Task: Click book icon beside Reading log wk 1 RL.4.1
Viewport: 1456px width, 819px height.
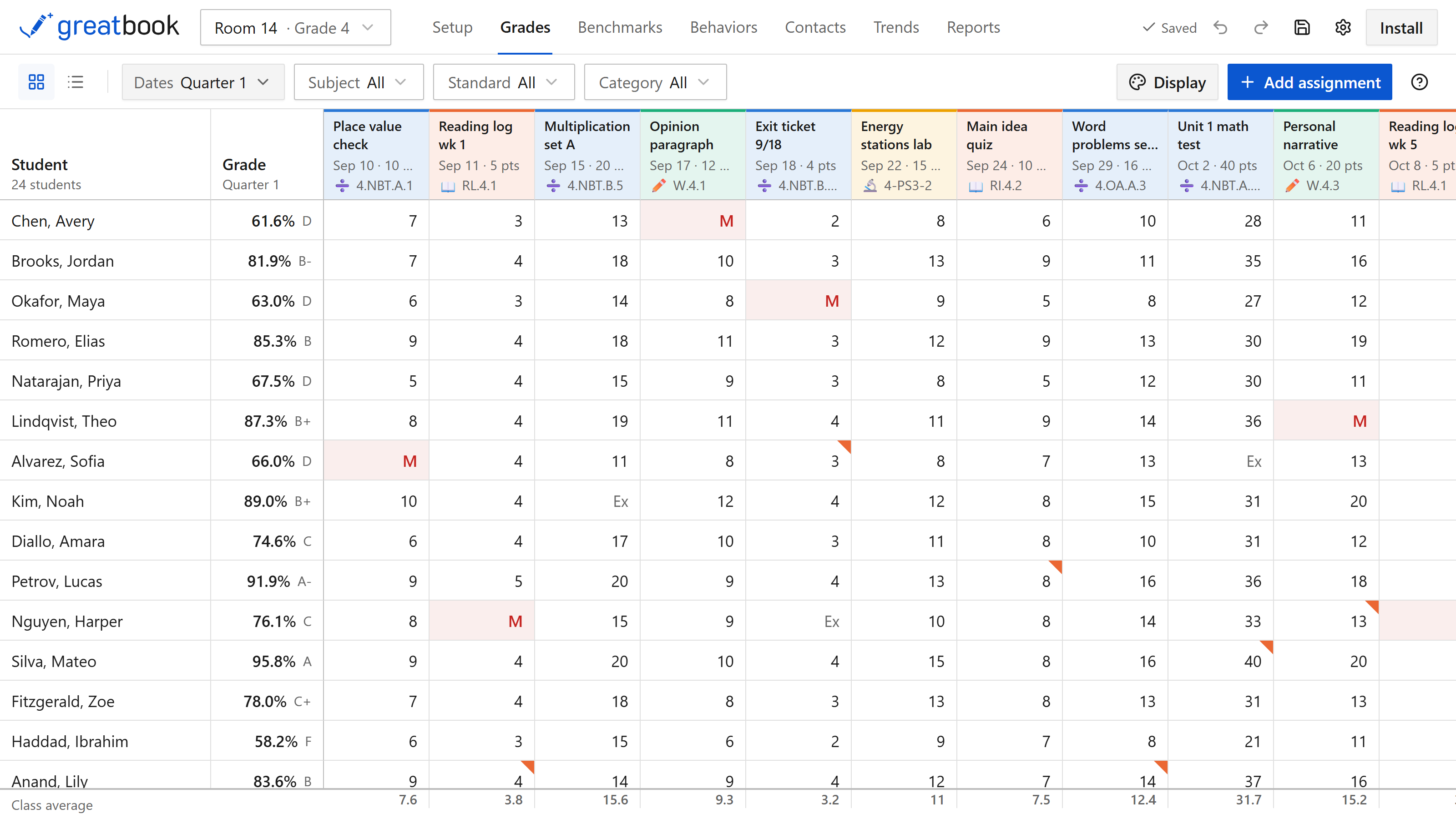Action: click(448, 186)
